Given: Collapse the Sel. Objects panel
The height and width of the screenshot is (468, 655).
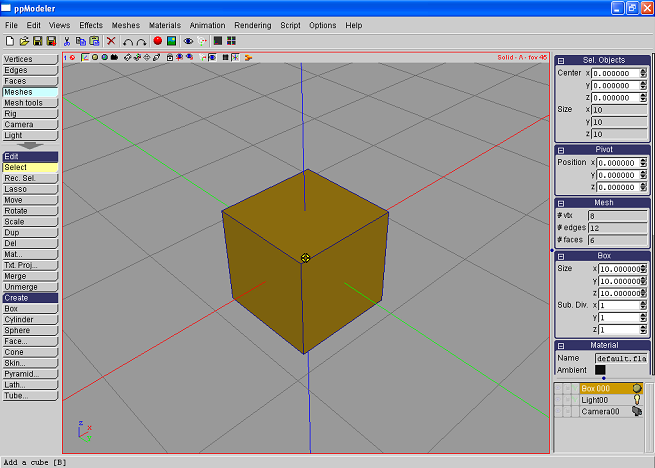Looking at the screenshot, I should (561, 61).
